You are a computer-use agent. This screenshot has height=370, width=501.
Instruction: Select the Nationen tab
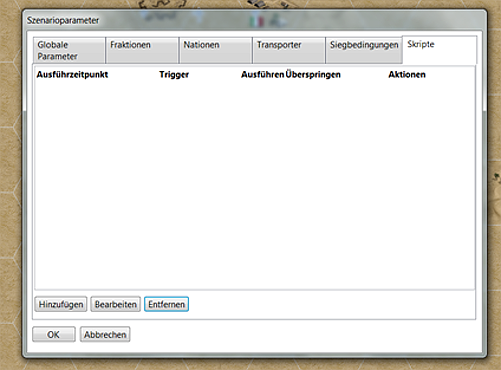tap(216, 50)
